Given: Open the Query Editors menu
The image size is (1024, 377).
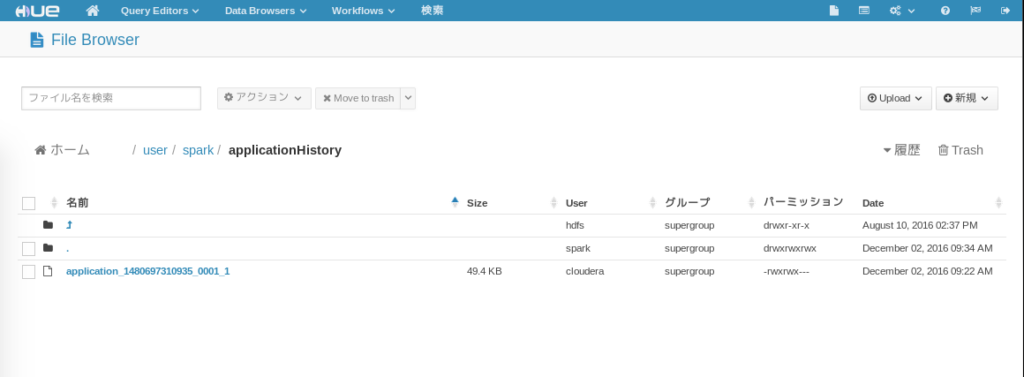Looking at the screenshot, I should pos(160,10).
